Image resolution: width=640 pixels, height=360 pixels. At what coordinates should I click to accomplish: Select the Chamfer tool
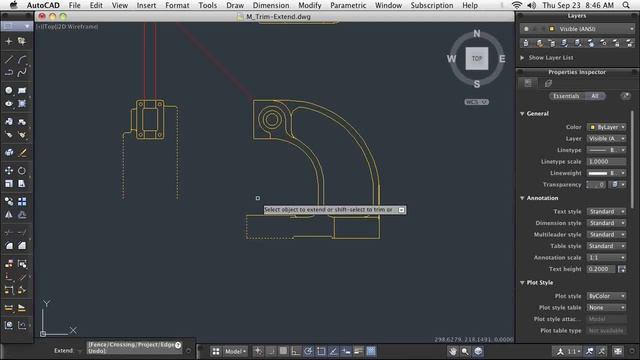tap(22, 245)
